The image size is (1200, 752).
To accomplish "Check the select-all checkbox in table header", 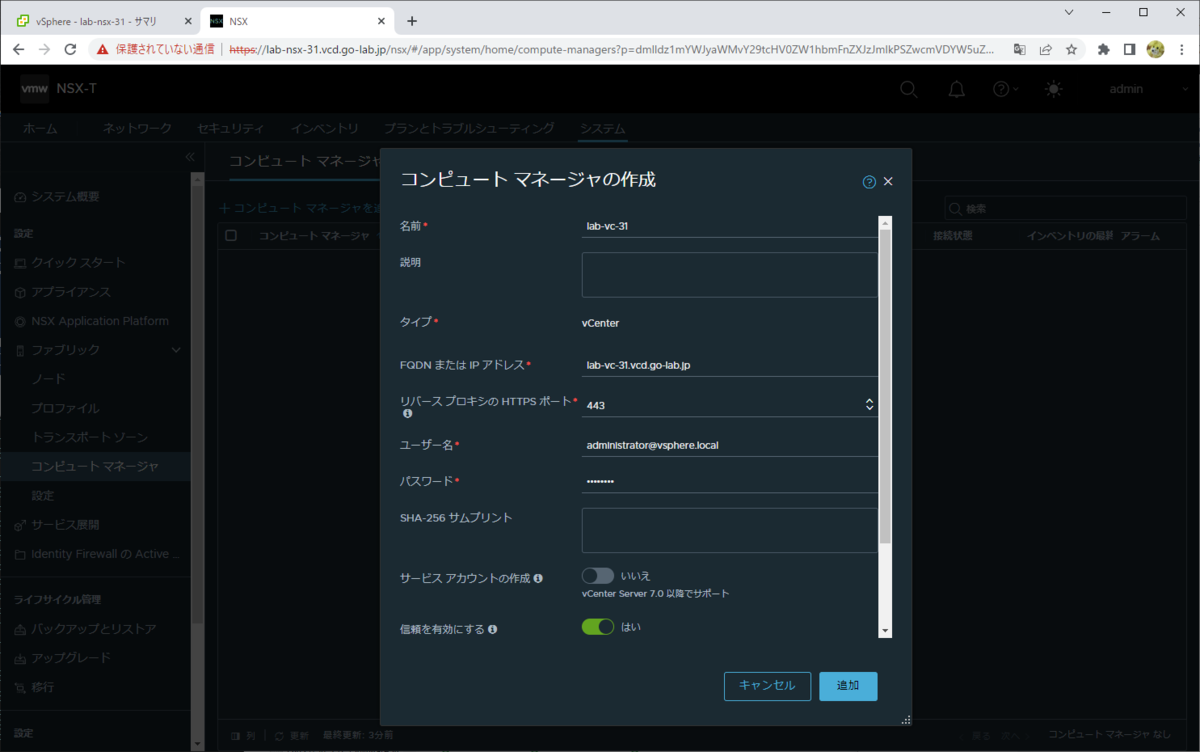I will (231, 236).
